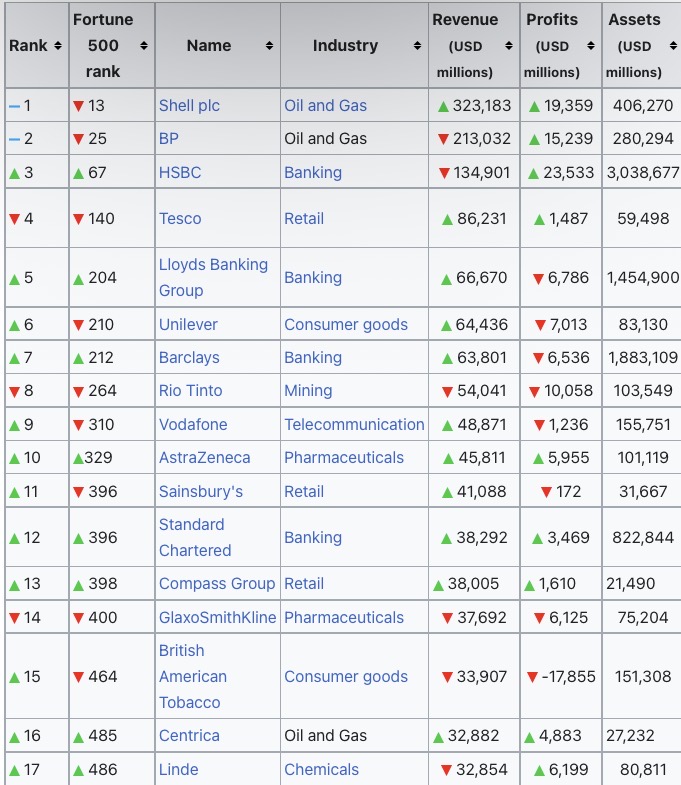Select Sainsbury's profits value 172

tap(568, 492)
